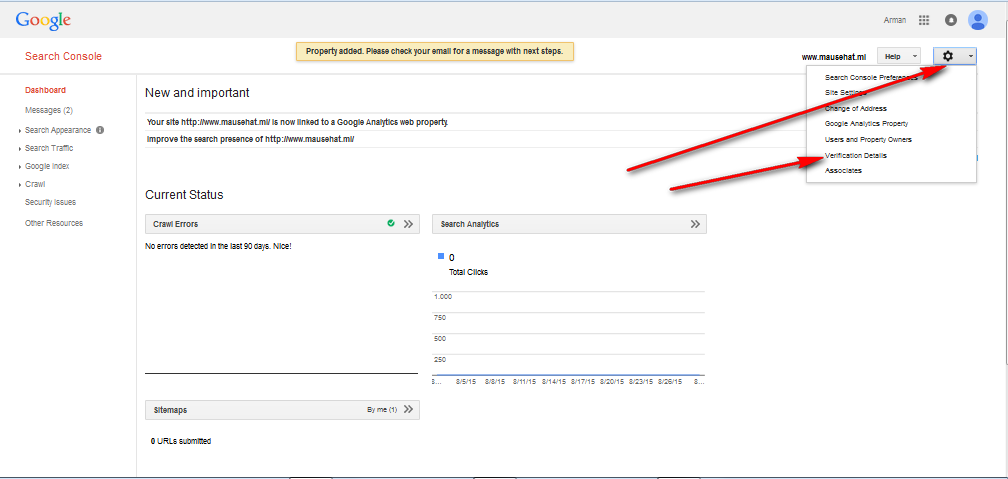Expand the Search Appearance section
Viewport: 1008px width, 479px height.
coord(58,130)
